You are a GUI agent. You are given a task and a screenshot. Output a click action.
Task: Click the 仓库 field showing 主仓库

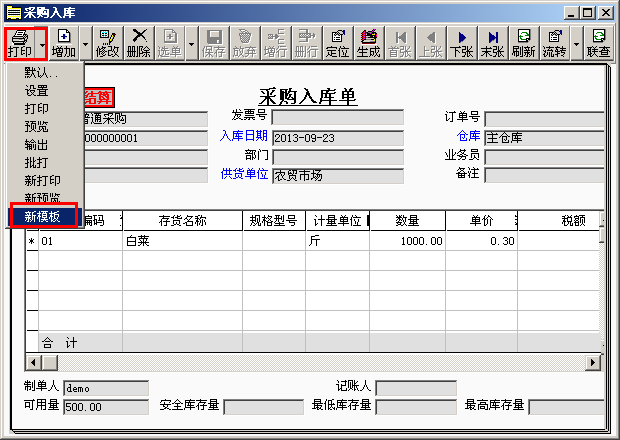point(545,138)
